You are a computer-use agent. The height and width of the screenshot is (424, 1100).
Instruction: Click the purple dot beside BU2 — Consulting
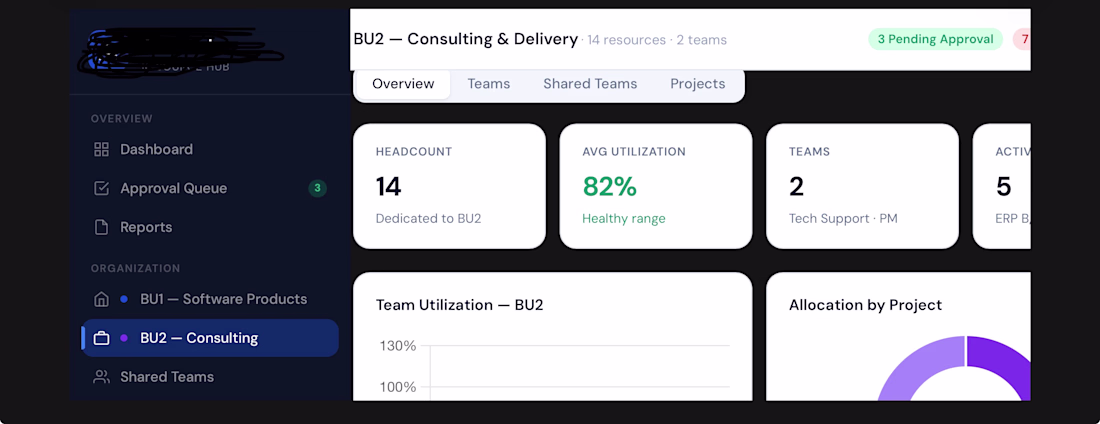tap(124, 338)
